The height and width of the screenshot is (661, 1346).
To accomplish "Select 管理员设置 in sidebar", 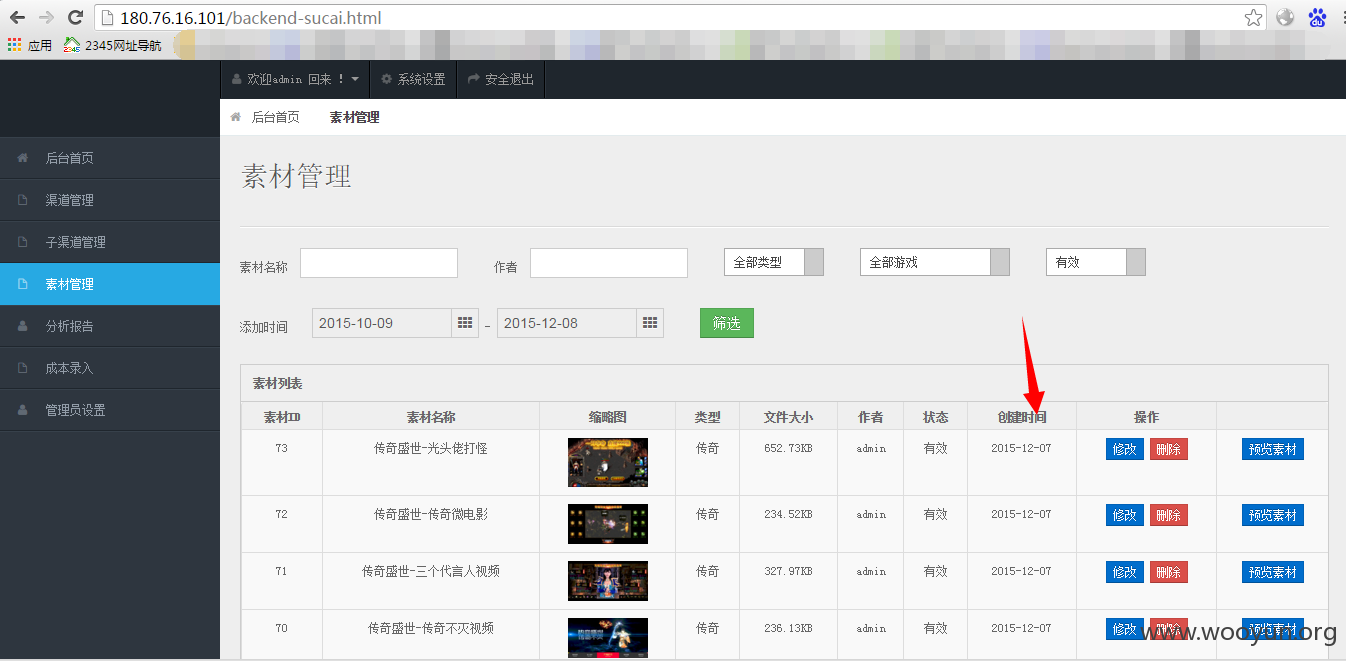I will tap(110, 410).
